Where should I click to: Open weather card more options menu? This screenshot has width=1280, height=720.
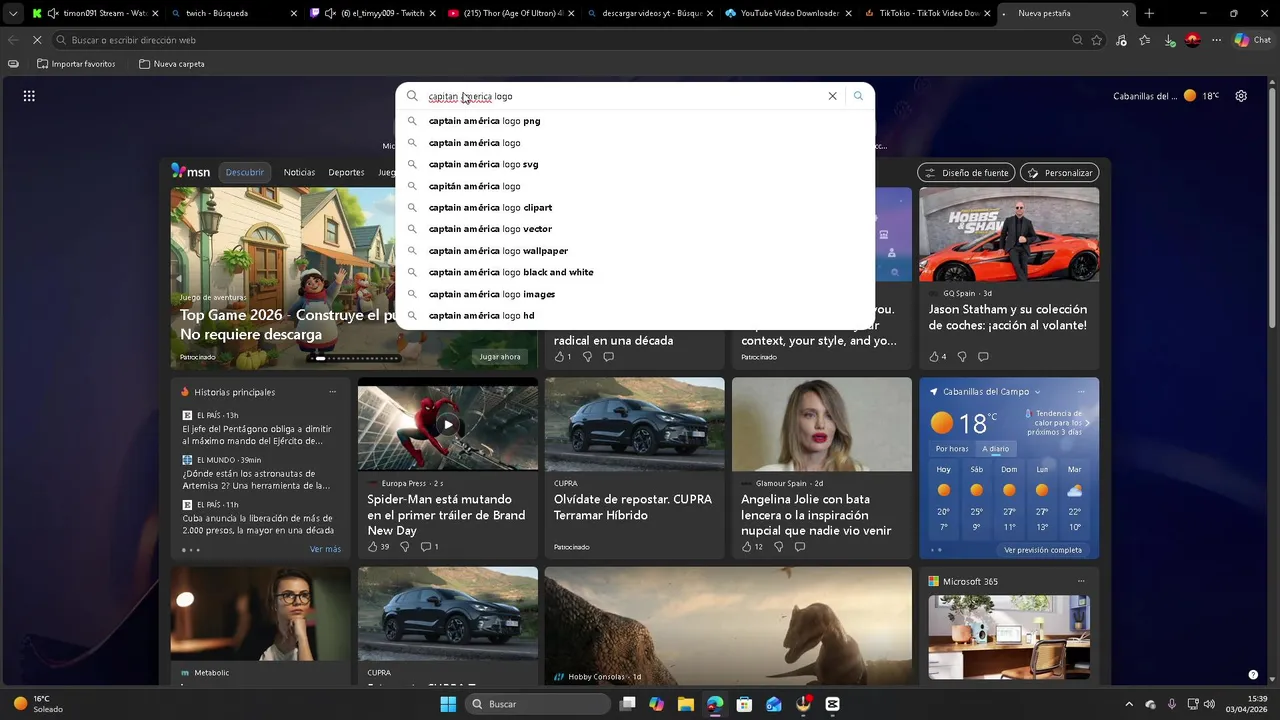tap(1080, 392)
